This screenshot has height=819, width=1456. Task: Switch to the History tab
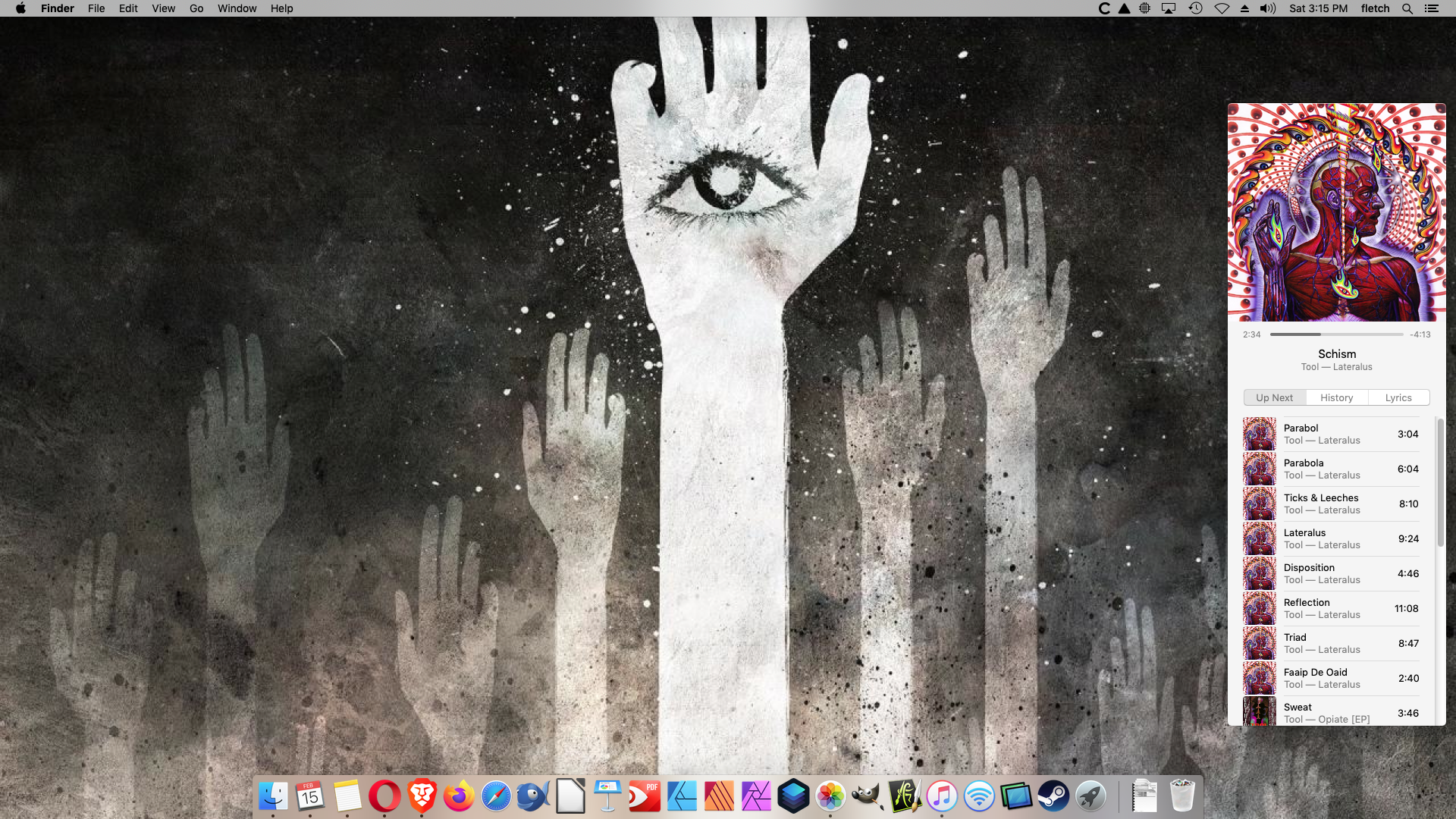coord(1336,397)
